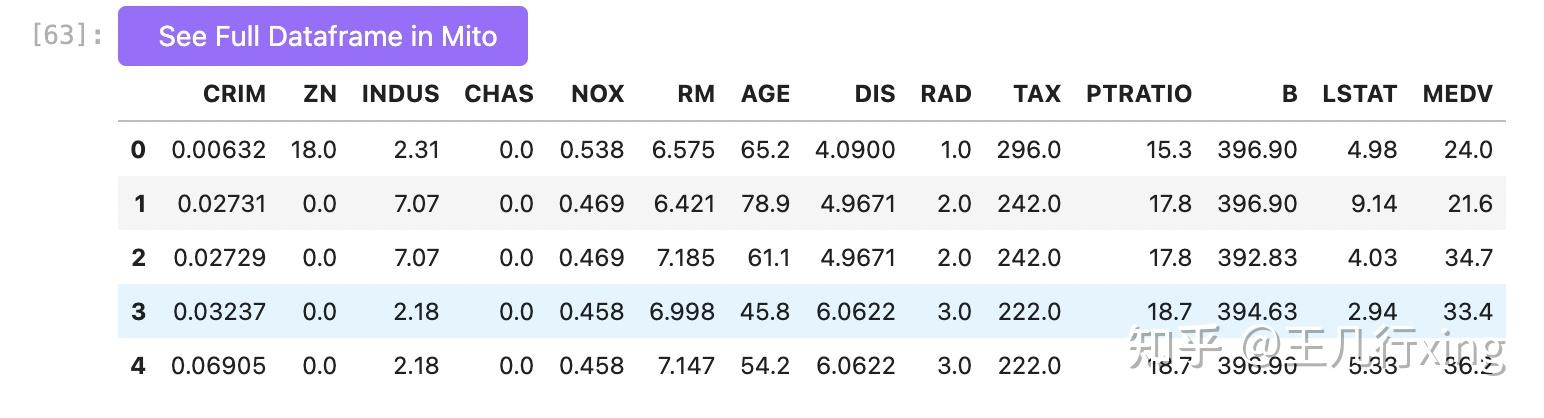The width and height of the screenshot is (1544, 418).
Task: Select the RM column header
Action: (695, 94)
